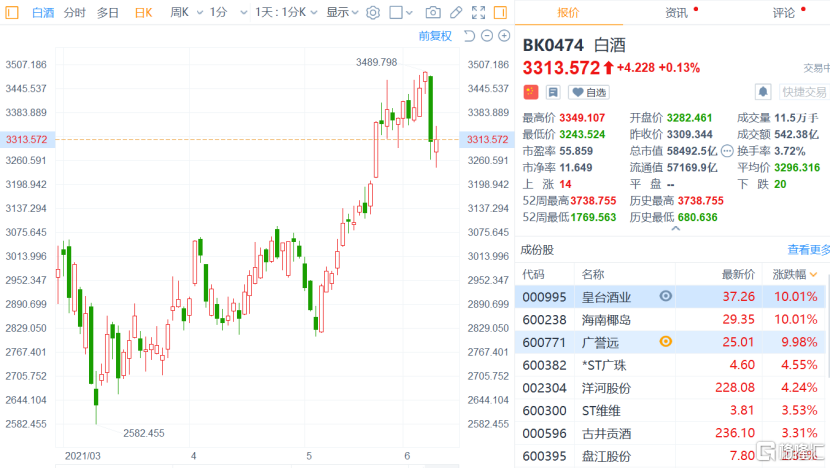Select the 日K chart tab
Image resolution: width=831 pixels, height=468 pixels.
(x=143, y=12)
